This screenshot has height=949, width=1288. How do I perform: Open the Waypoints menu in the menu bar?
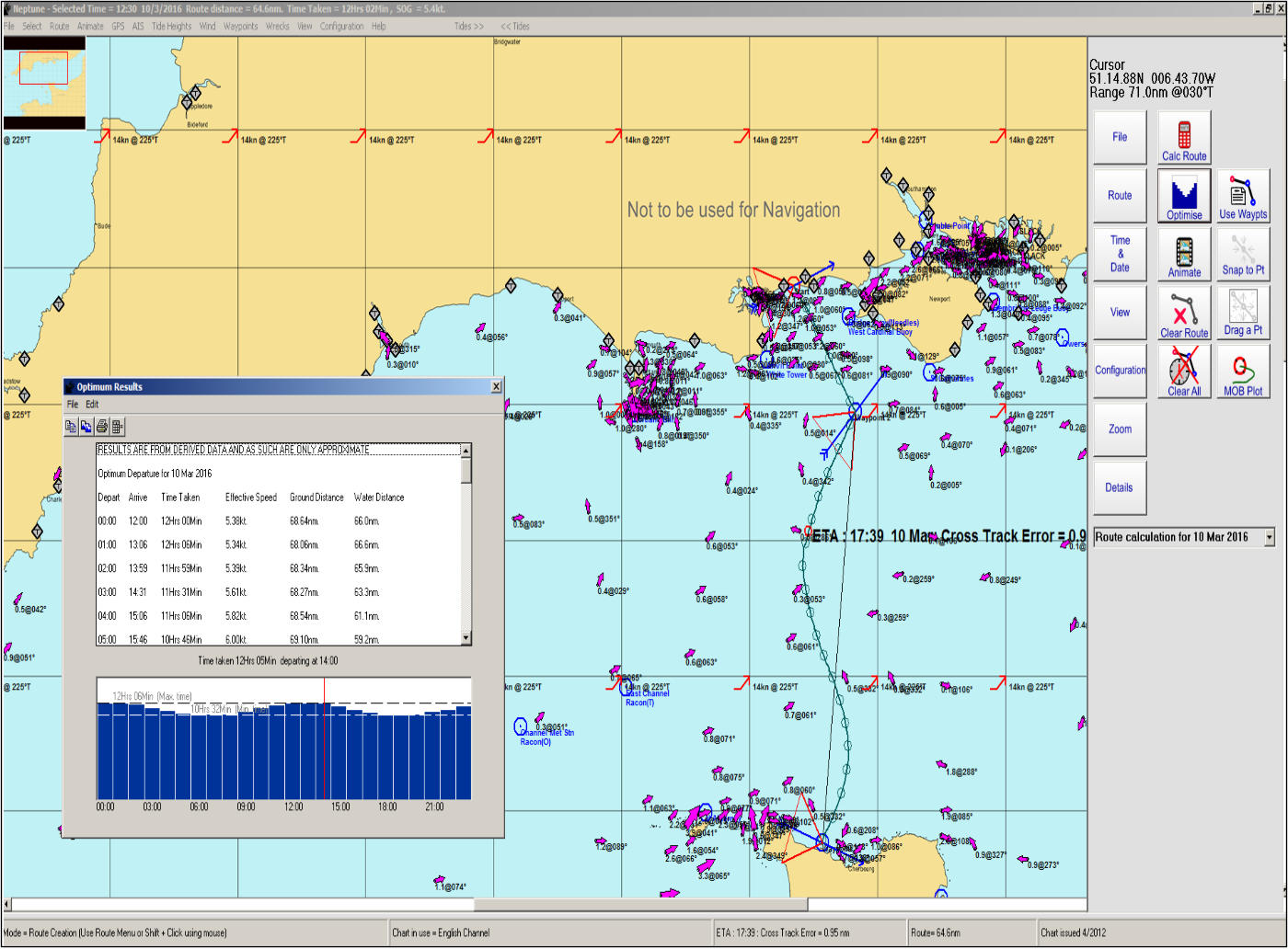pos(241,27)
